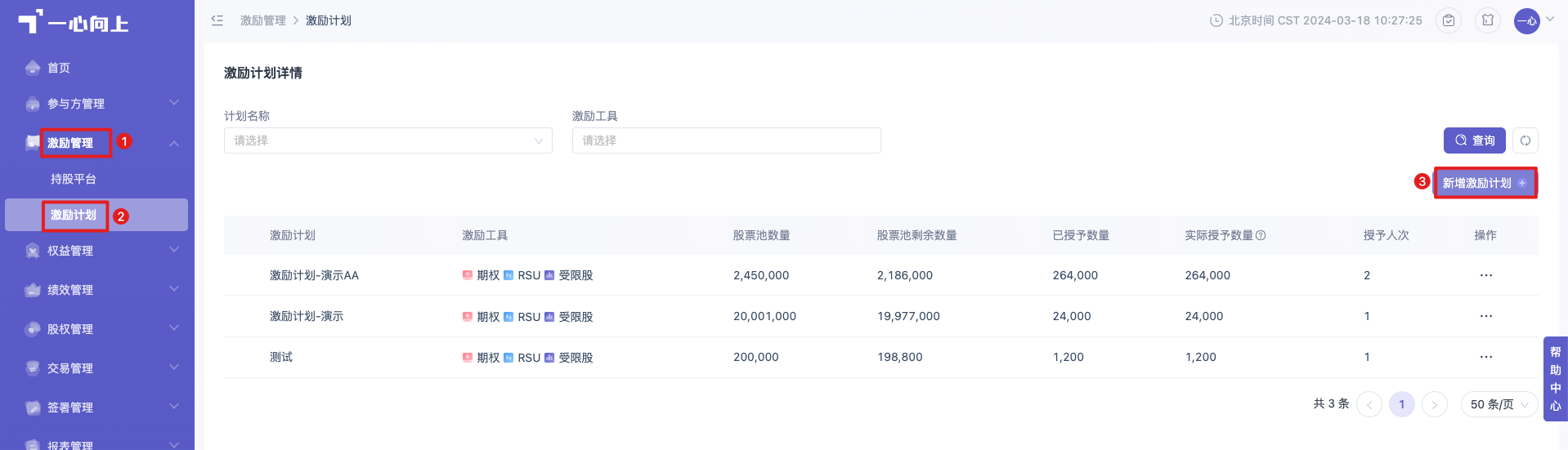Screen dimensions: 1568x450
Task: Click the help icon next to 实际授予数量
Action: pos(1261,235)
